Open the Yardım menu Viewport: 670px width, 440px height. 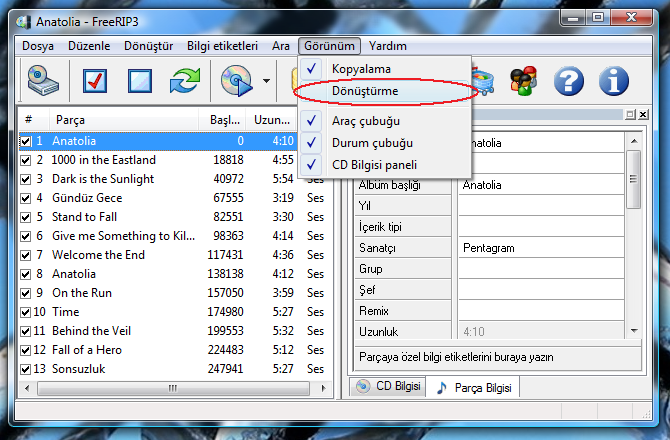[x=388, y=46]
